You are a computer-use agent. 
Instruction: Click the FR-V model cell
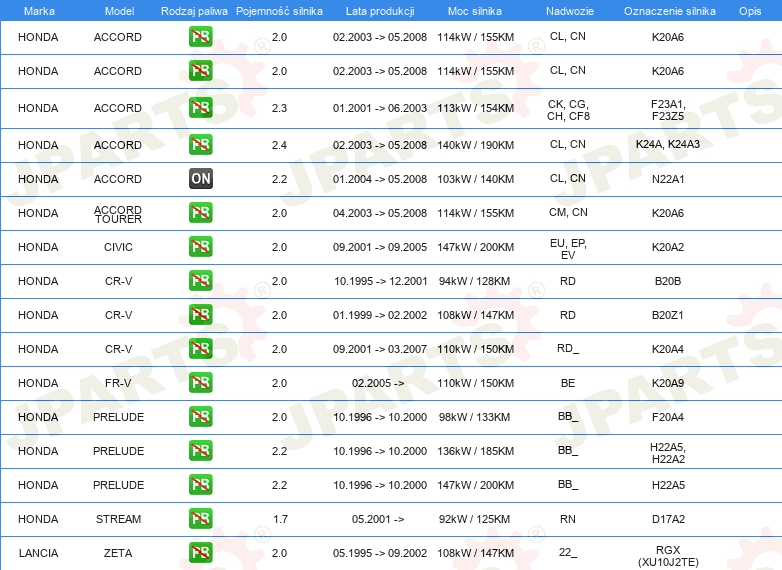[118, 383]
